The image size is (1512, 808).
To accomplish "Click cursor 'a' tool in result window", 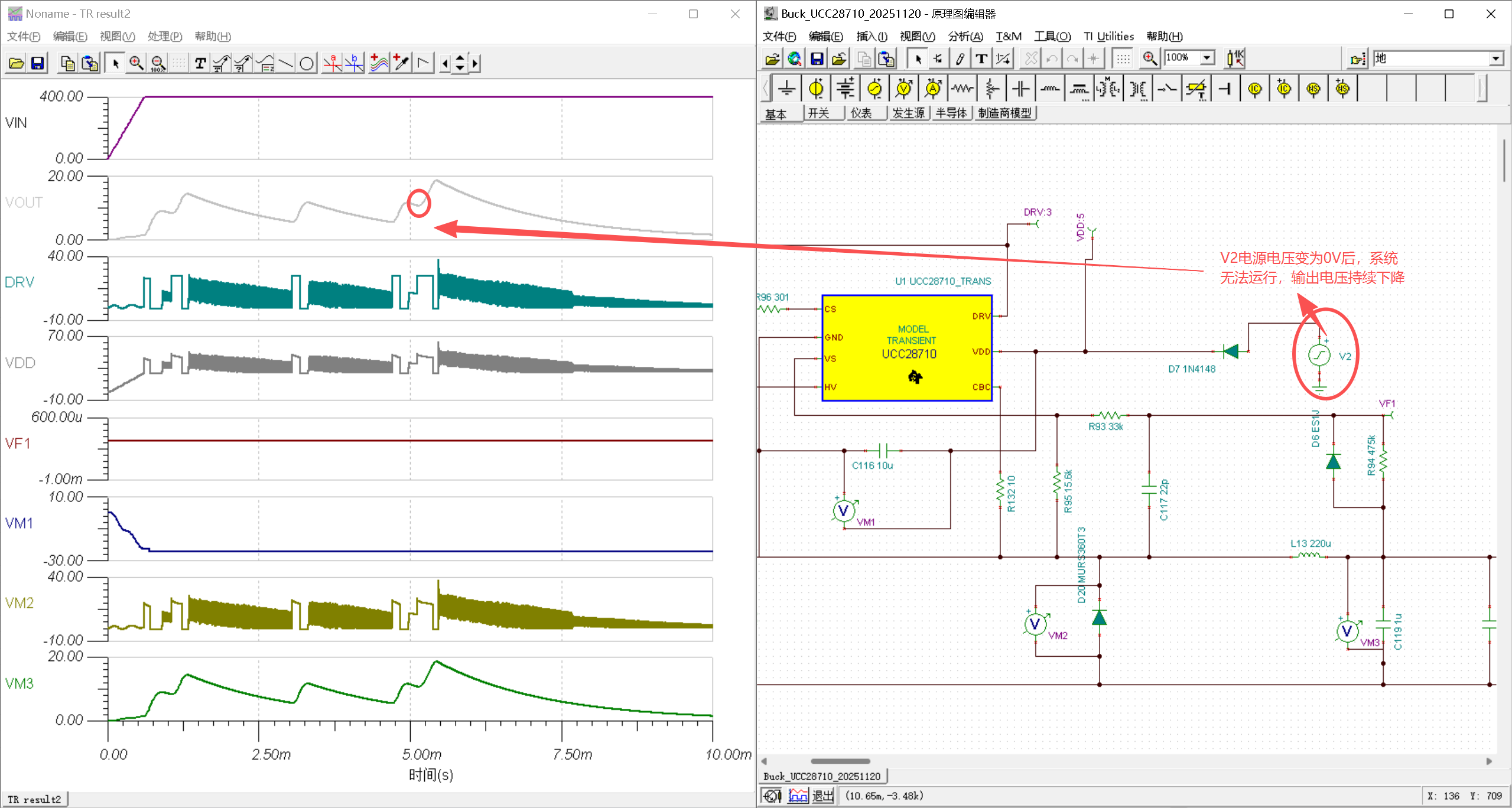I will click(x=333, y=63).
